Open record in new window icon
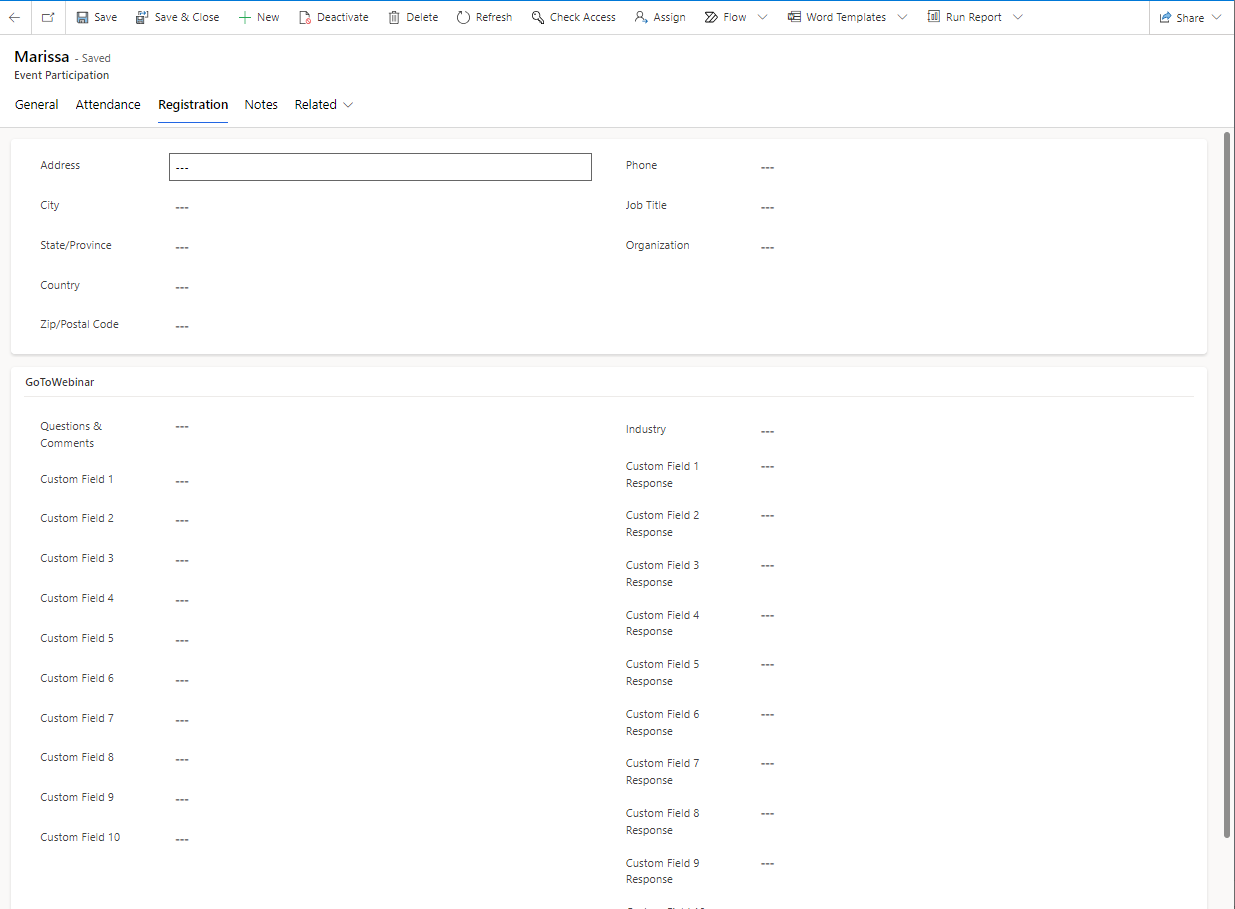 click(48, 17)
